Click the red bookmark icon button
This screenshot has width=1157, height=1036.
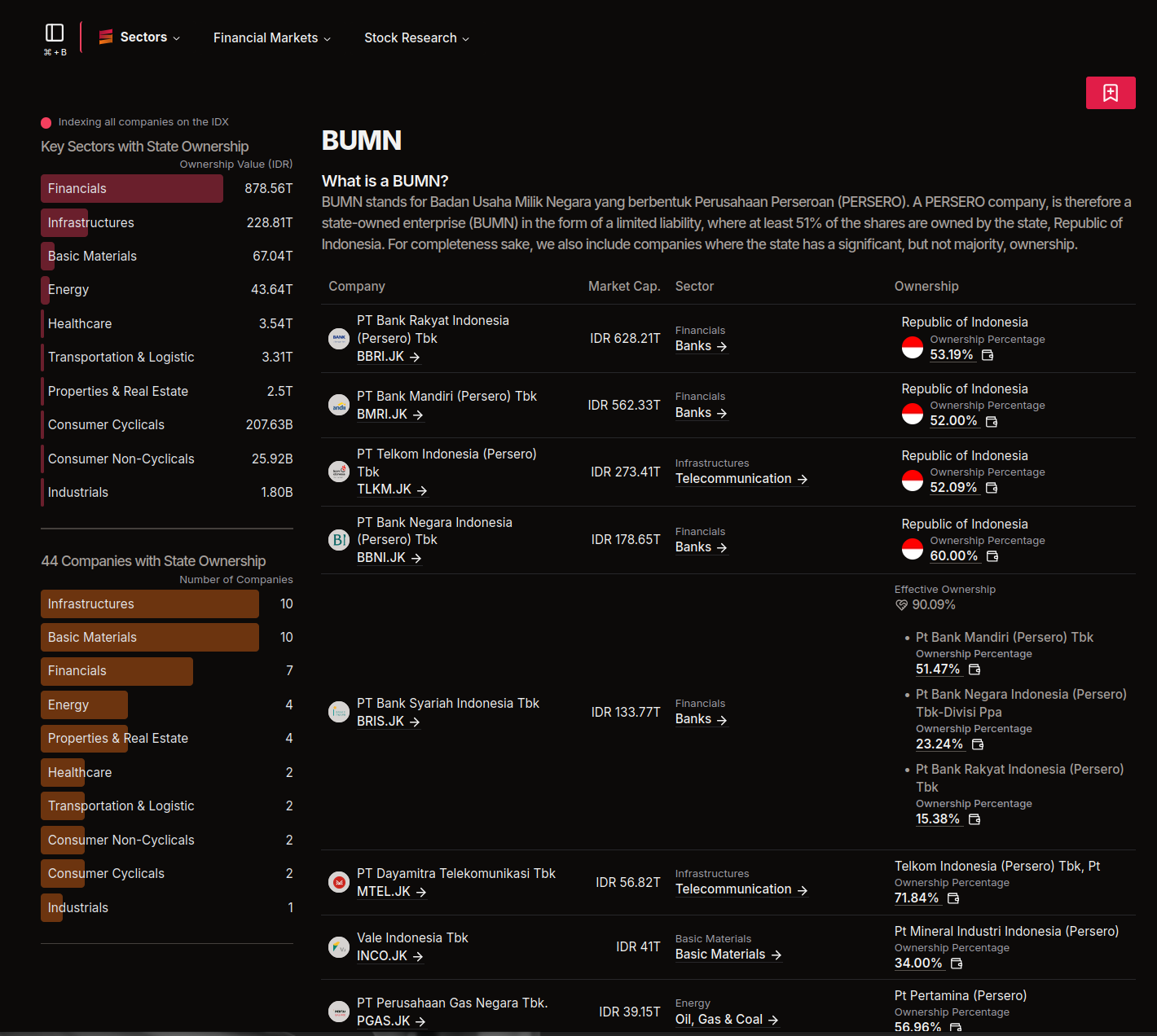point(1111,93)
